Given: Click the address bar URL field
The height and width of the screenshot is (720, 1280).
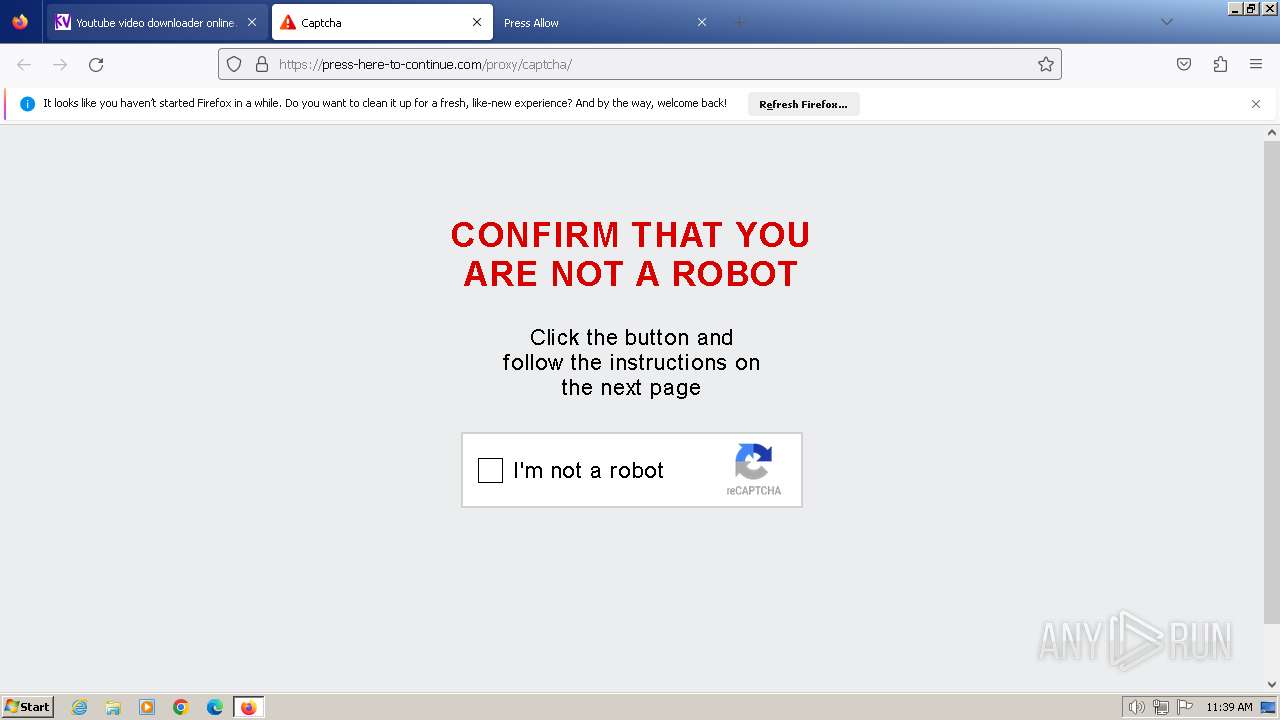Looking at the screenshot, I should click(x=640, y=64).
